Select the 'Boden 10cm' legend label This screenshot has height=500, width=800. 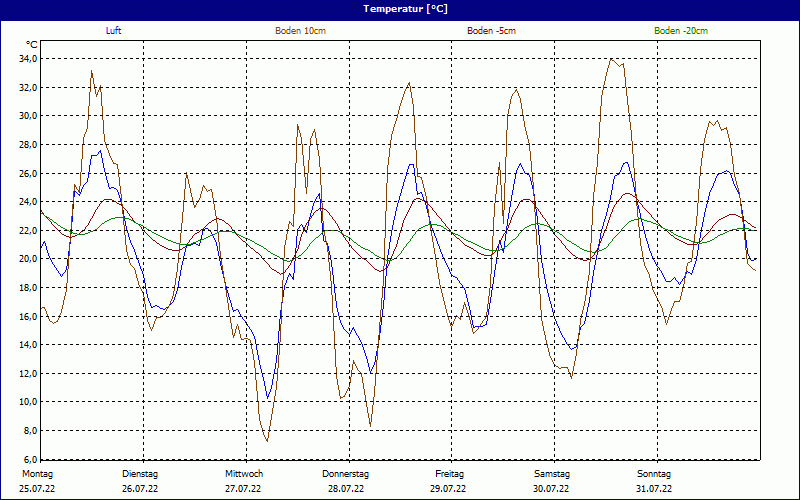click(300, 31)
